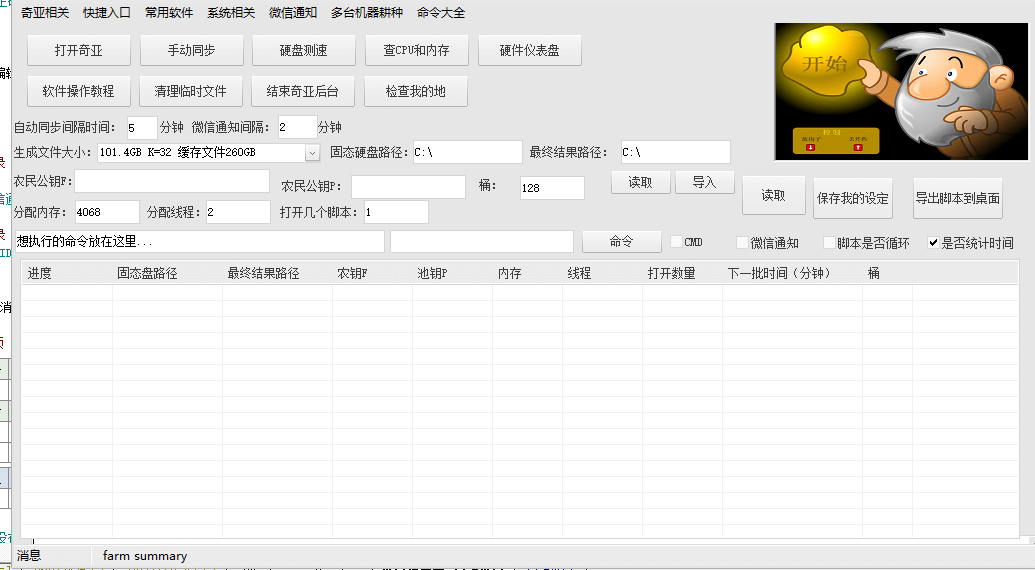This screenshot has width=1035, height=570.
Task: Click 清理临时文件 button
Action: (x=191, y=91)
